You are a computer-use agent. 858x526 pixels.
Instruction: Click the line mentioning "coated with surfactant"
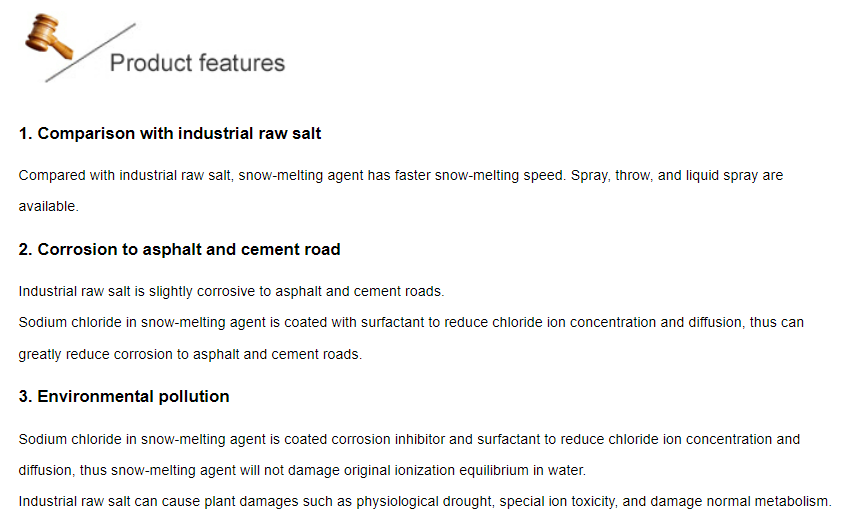(410, 323)
